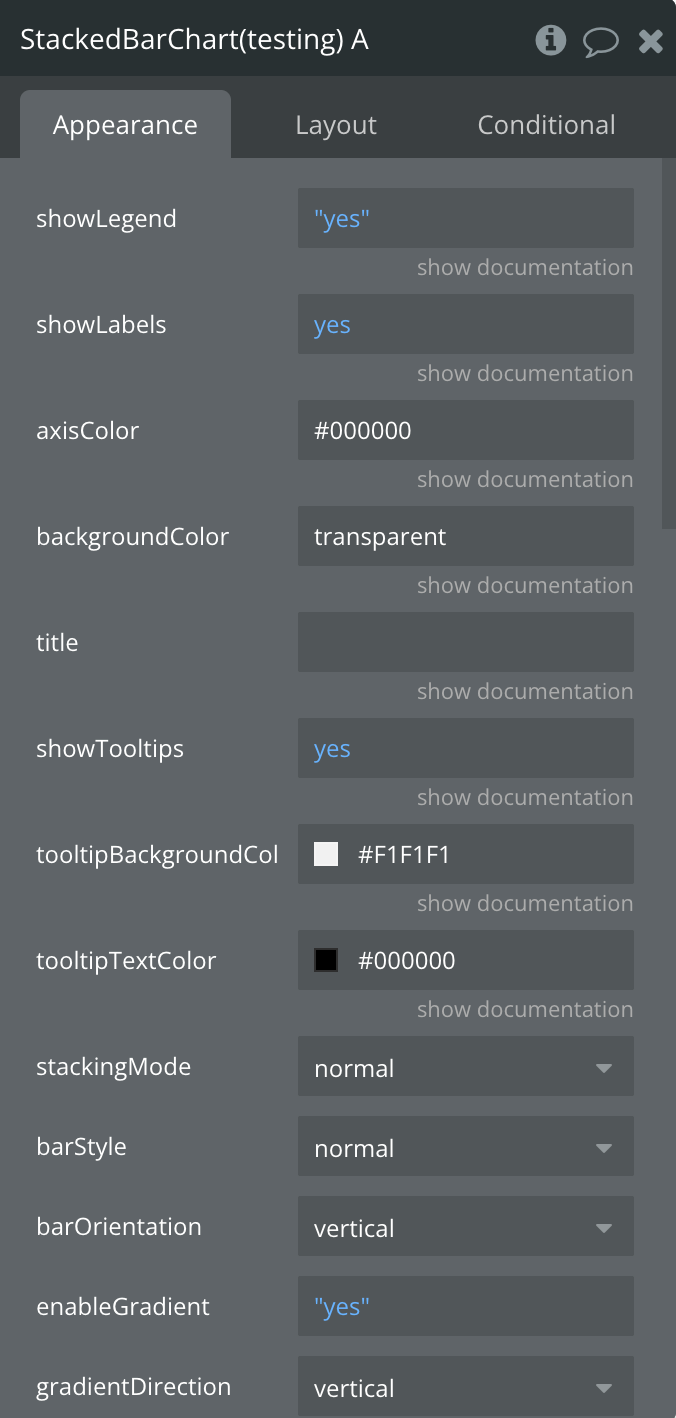The image size is (676, 1418).
Task: Open the comment bubble icon
Action: 600,41
